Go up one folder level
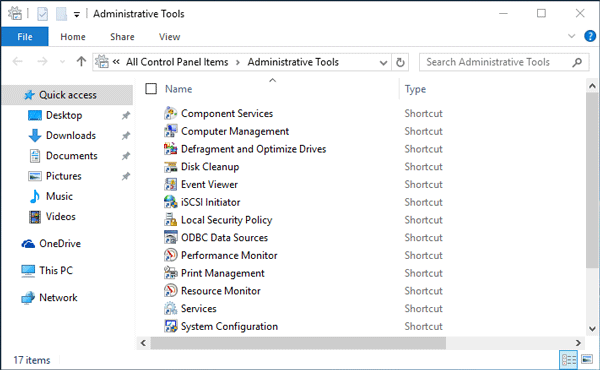Viewport: 600px width, 370px height. click(81, 62)
